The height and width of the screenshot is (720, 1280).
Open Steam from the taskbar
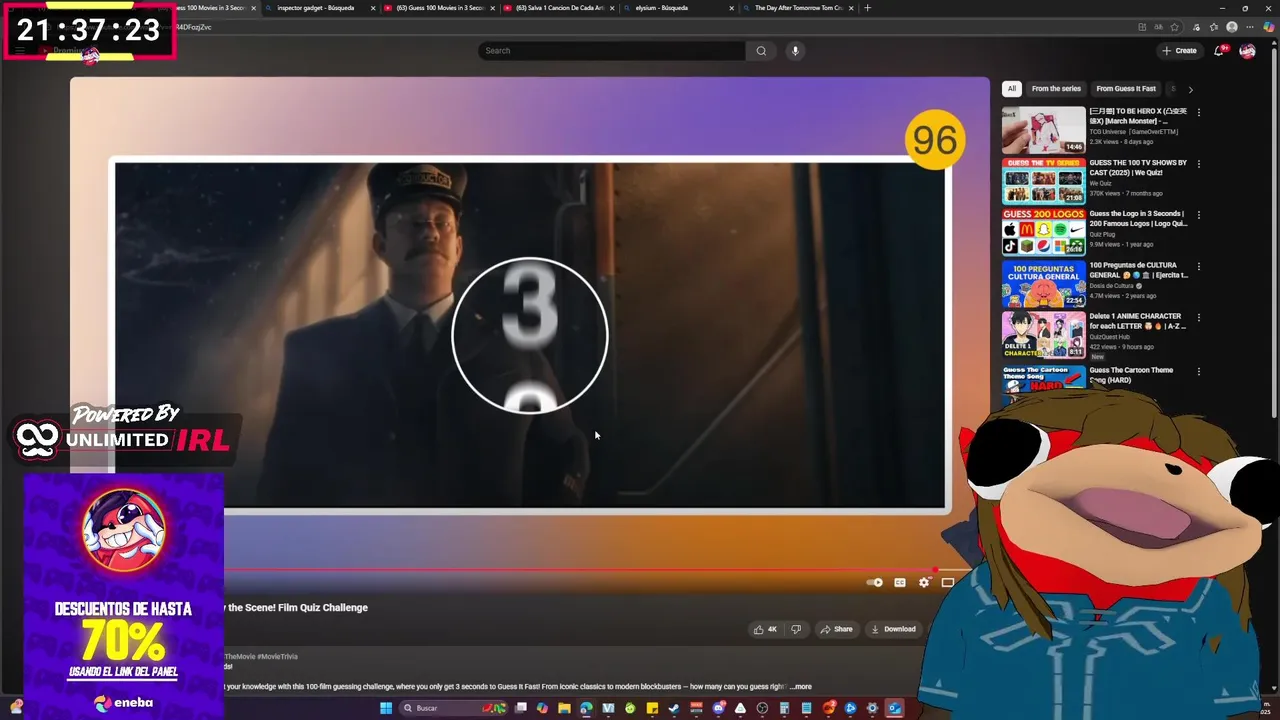pyautogui.click(x=674, y=708)
